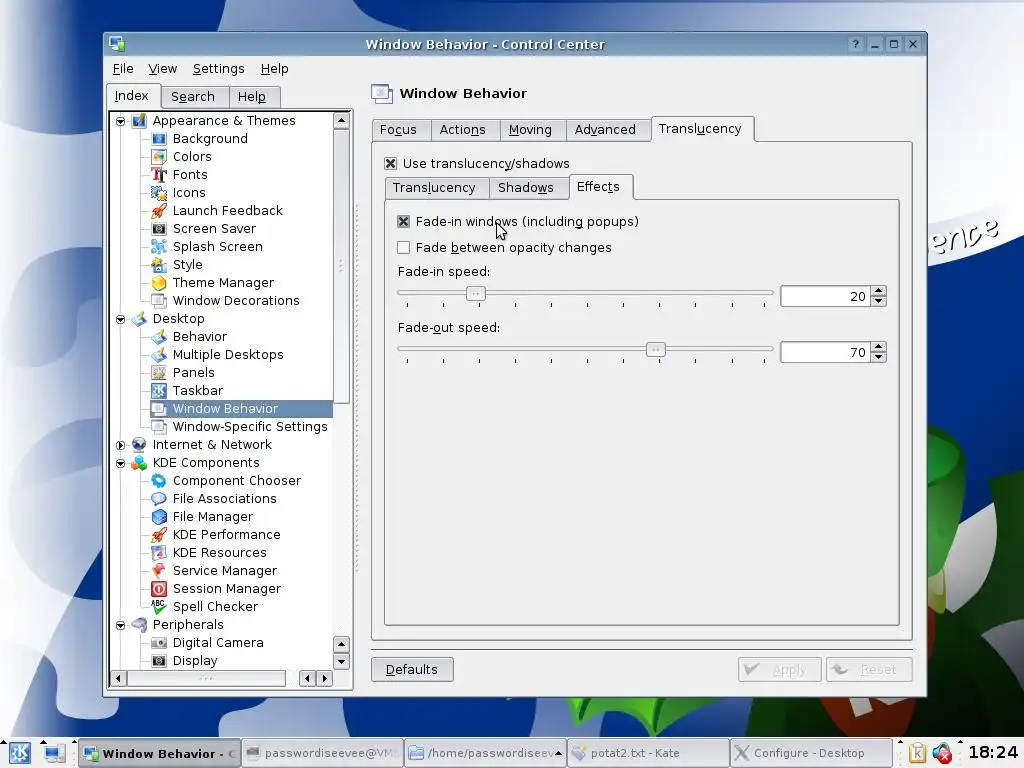Open the Taskbar module icon
Viewport: 1024px width, 768px height.
pyautogui.click(x=159, y=391)
